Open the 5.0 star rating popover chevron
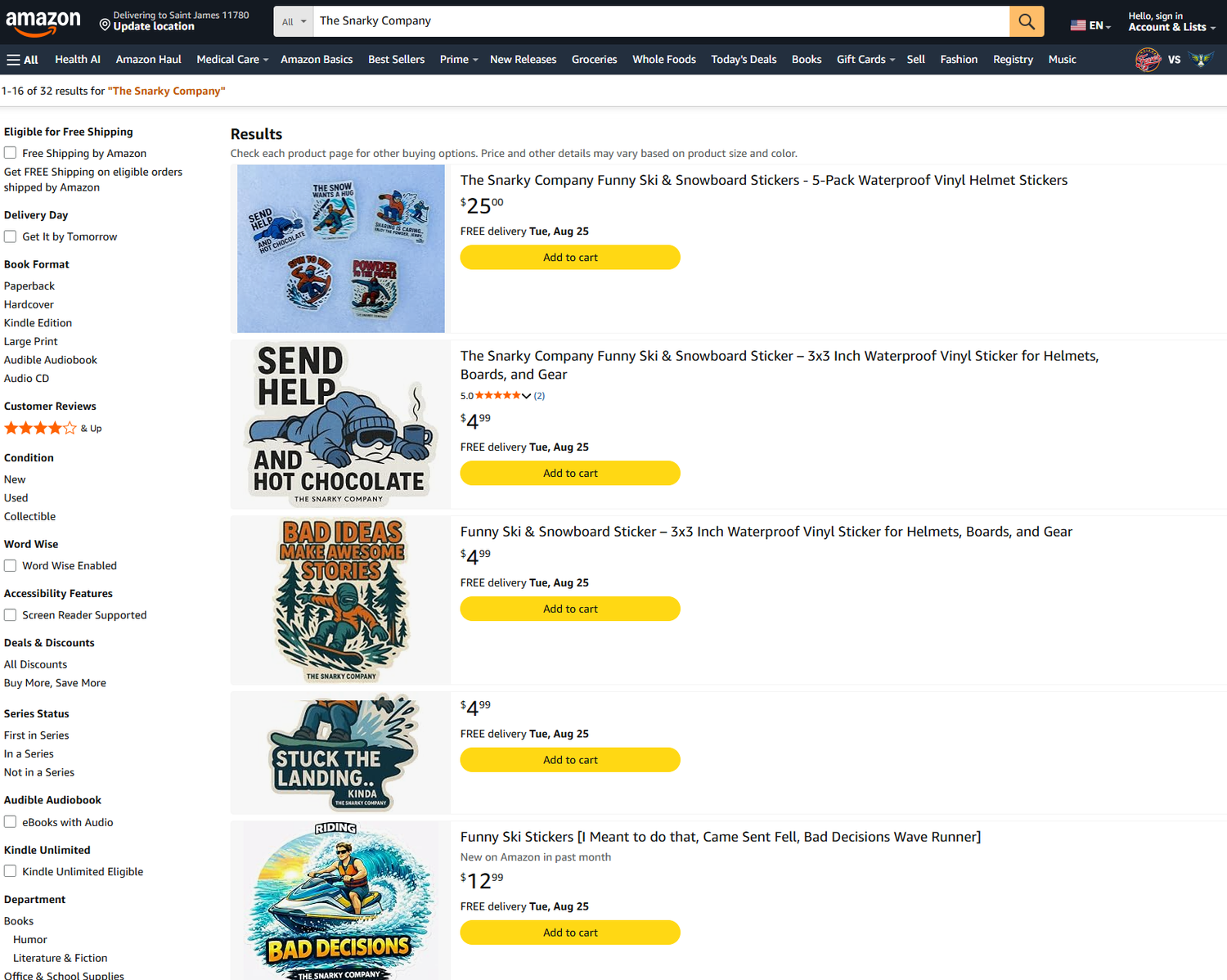1227x980 pixels. [526, 396]
